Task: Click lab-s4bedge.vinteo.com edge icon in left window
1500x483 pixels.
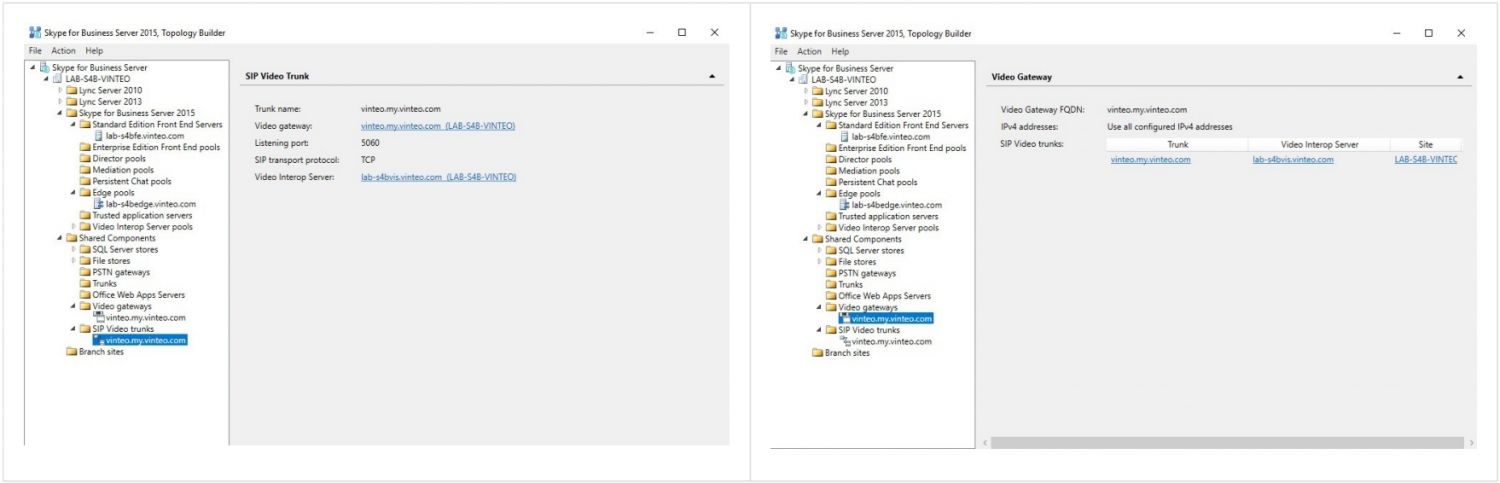Action: click(99, 204)
